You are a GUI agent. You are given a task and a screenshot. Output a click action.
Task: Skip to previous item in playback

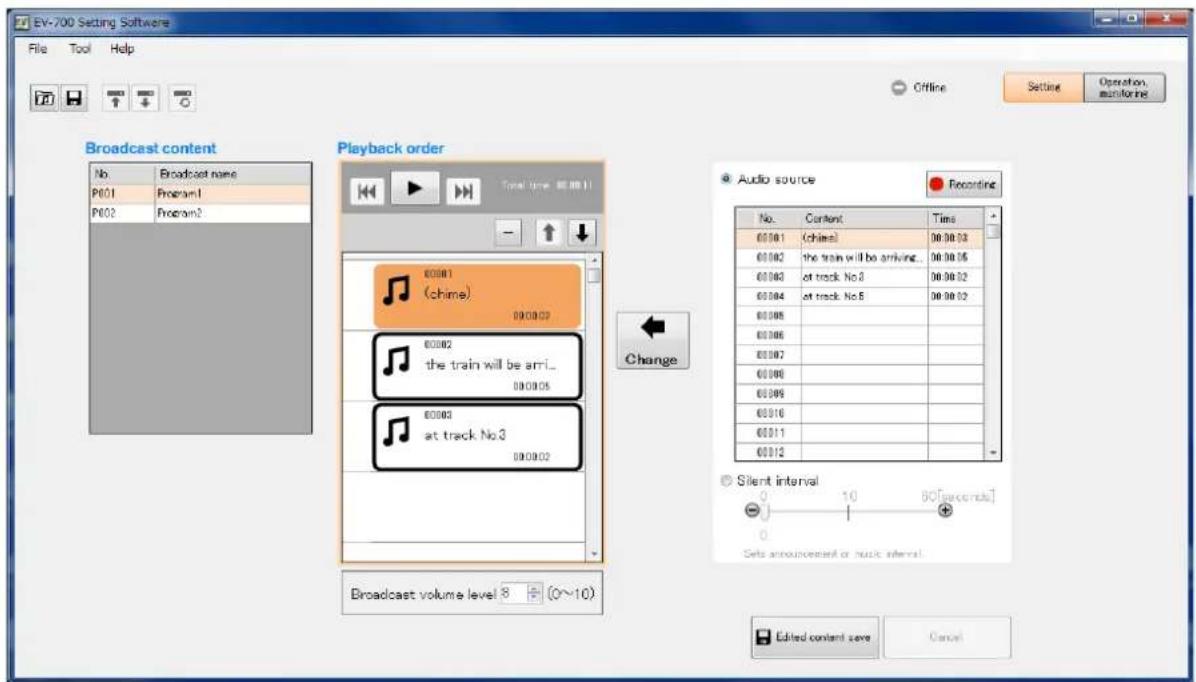[368, 192]
